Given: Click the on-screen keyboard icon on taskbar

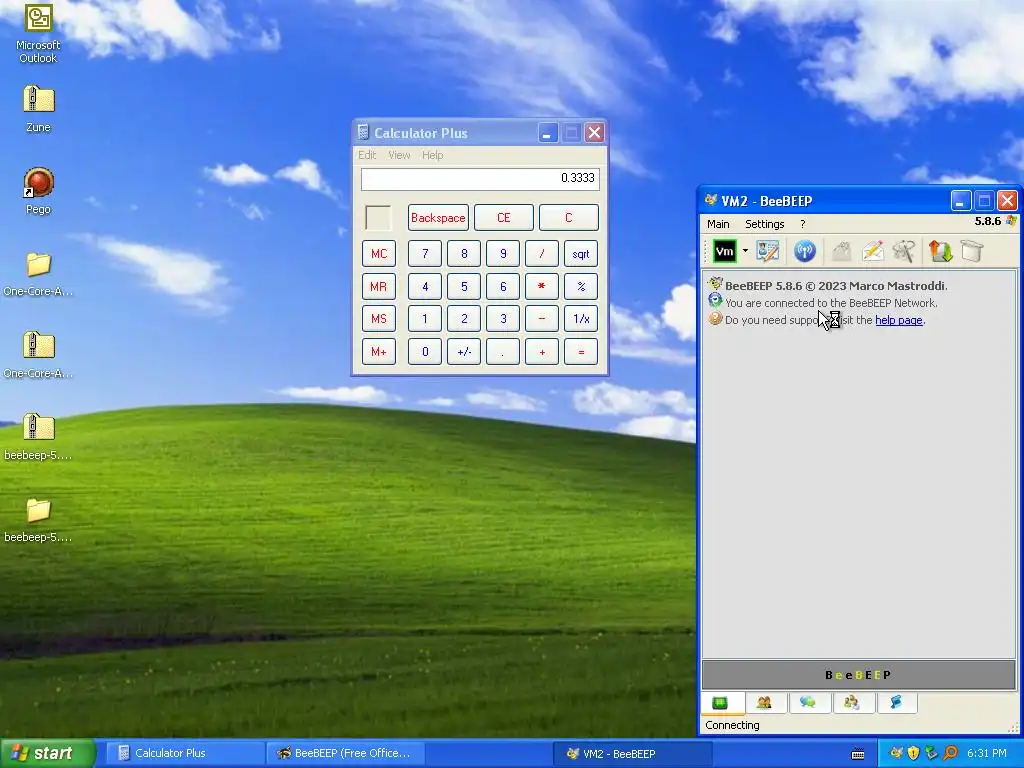Looking at the screenshot, I should (858, 754).
